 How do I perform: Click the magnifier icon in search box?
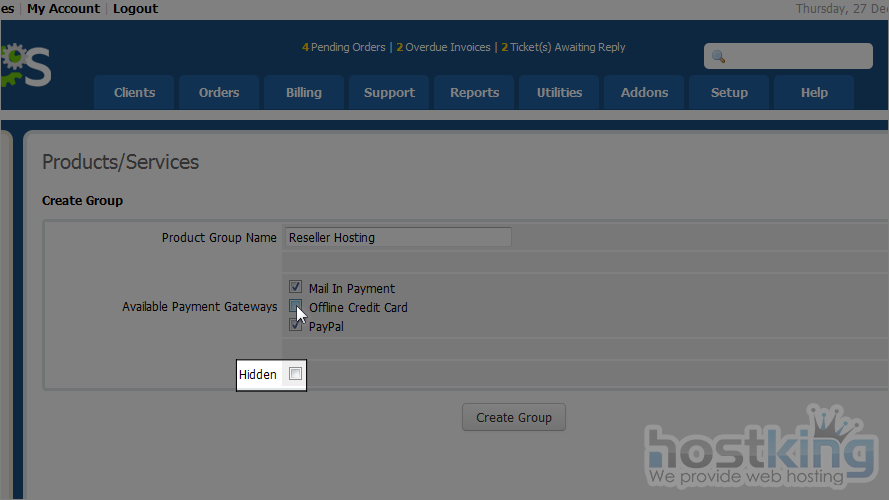(x=718, y=57)
